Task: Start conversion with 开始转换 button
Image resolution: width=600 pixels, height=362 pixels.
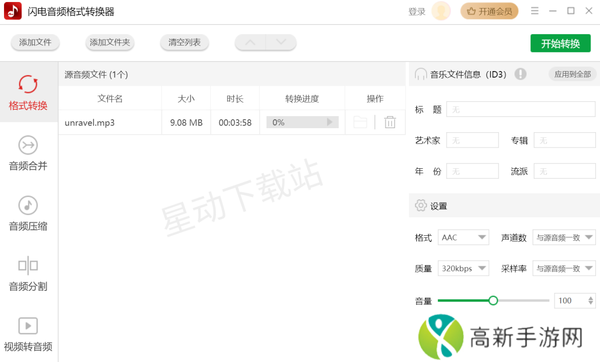Action: [560, 43]
